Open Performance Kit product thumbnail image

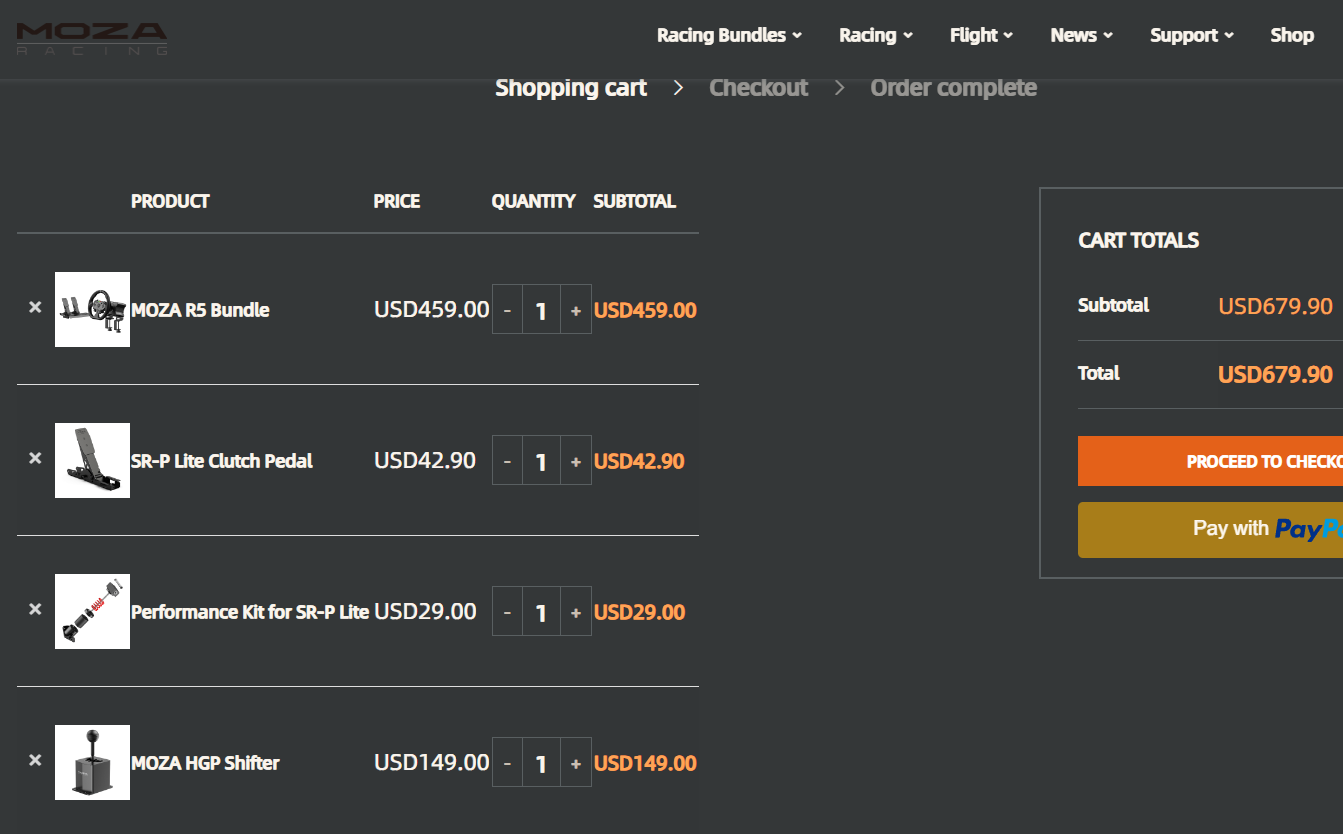click(x=92, y=612)
